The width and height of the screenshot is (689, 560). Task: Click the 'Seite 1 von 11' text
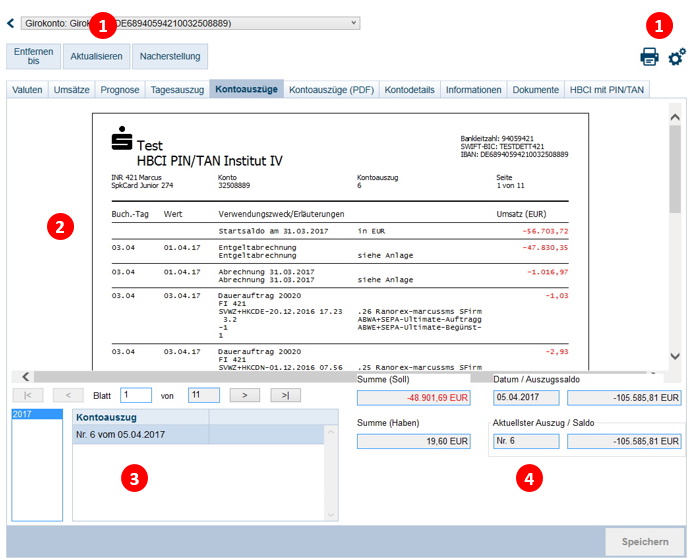[x=511, y=182]
